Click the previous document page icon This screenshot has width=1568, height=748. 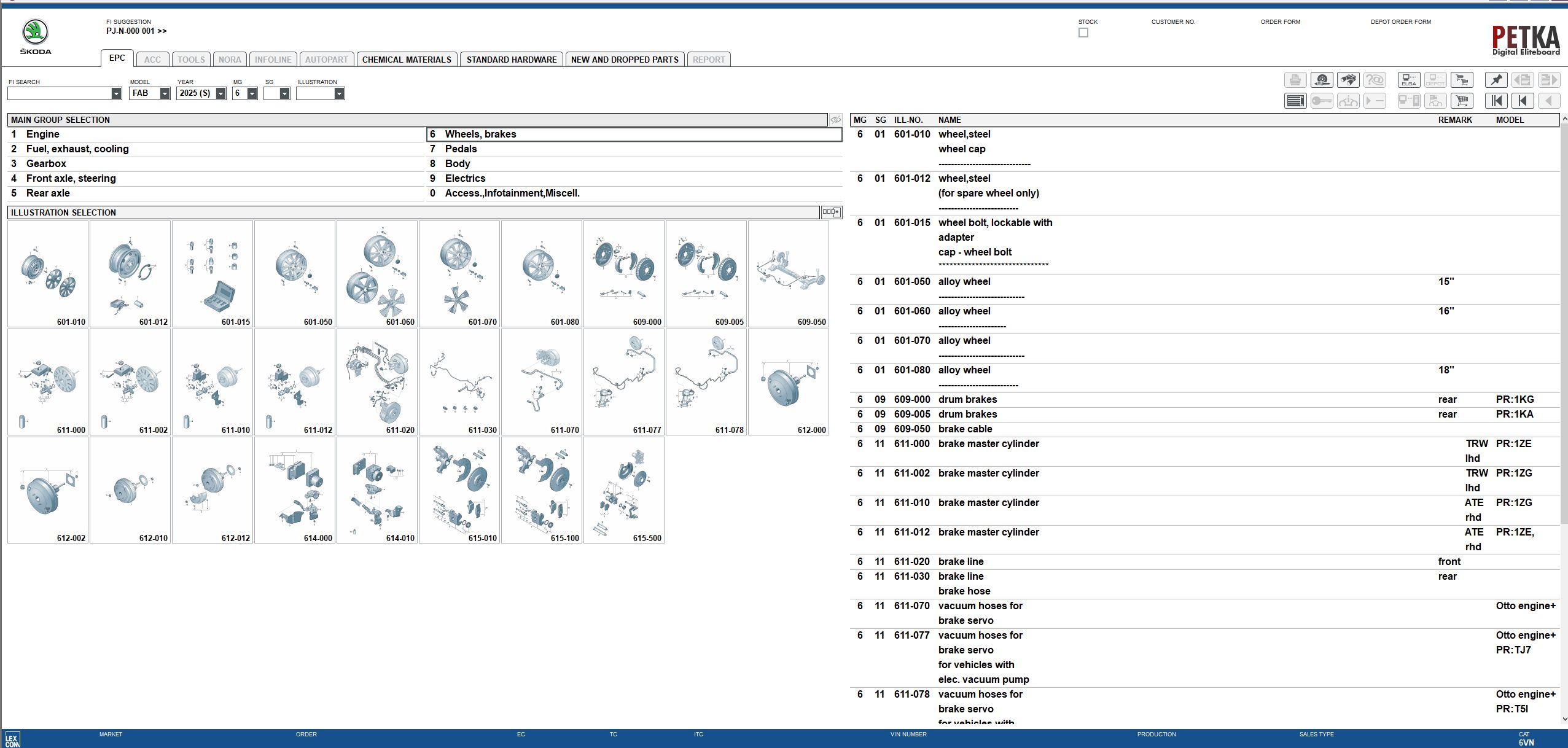click(1523, 80)
